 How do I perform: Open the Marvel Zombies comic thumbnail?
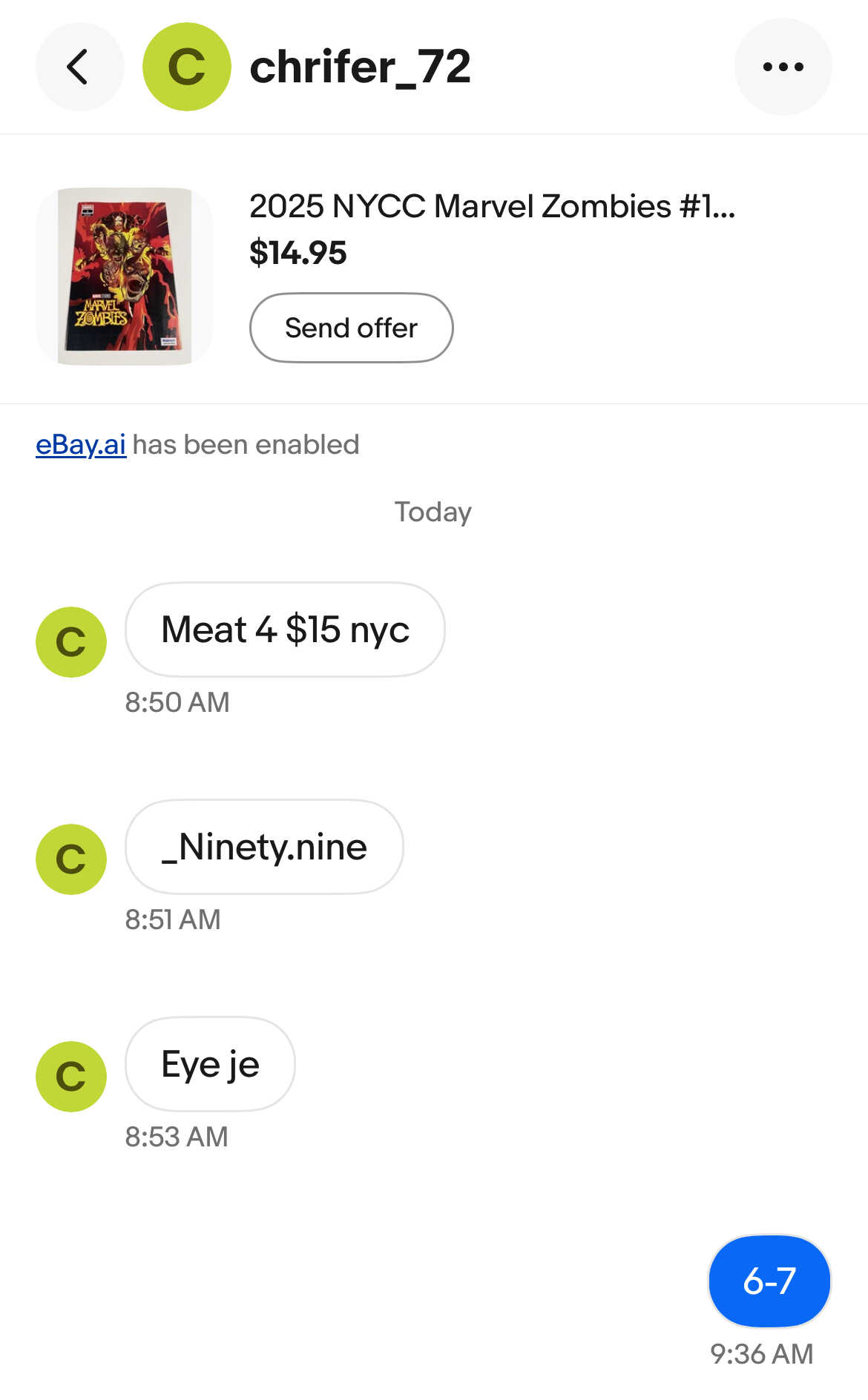(125, 276)
